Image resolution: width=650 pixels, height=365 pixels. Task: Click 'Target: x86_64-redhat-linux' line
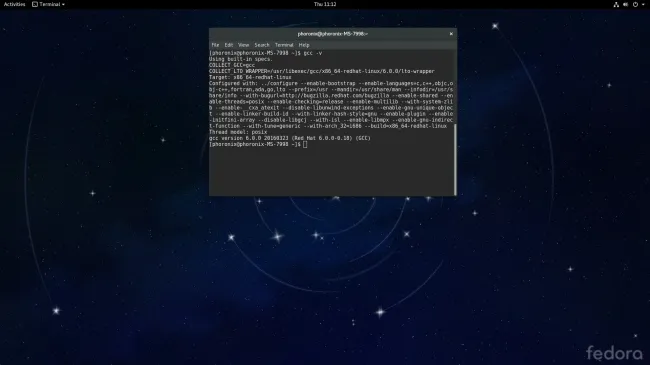pos(250,78)
